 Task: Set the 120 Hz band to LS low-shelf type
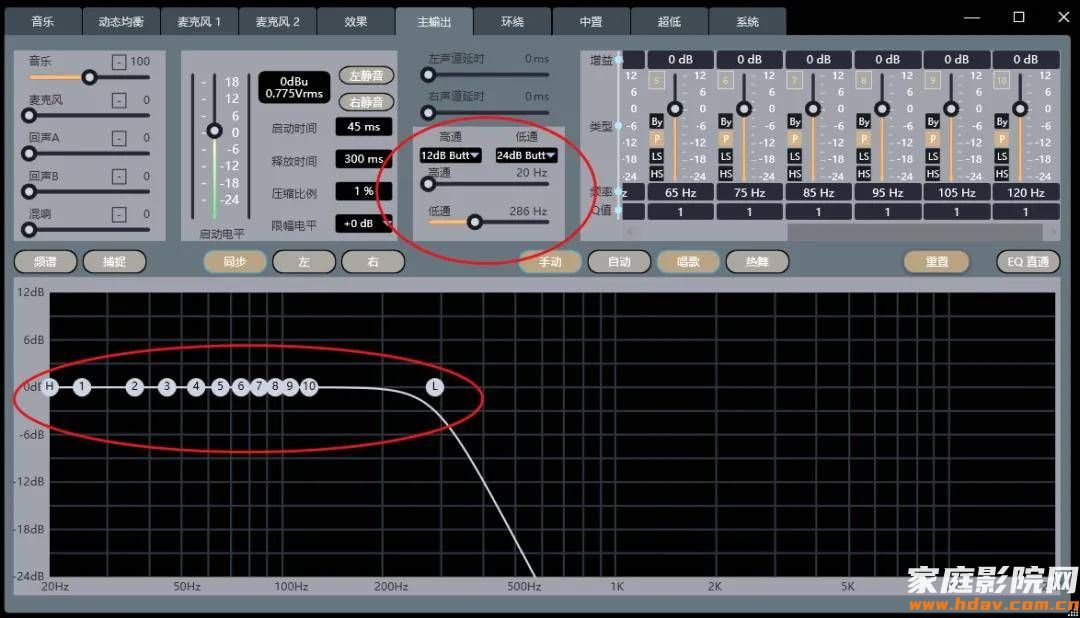(x=1001, y=156)
